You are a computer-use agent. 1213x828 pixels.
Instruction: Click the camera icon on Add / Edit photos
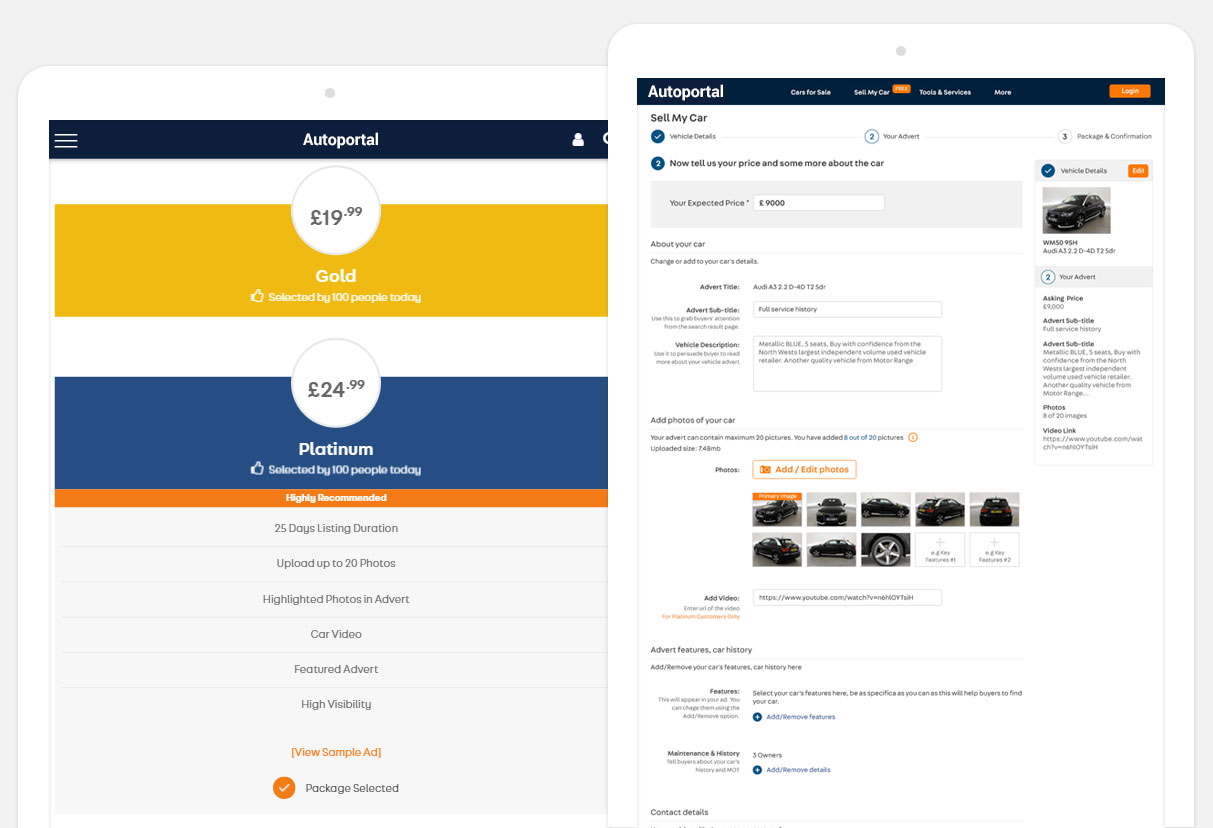tap(766, 469)
